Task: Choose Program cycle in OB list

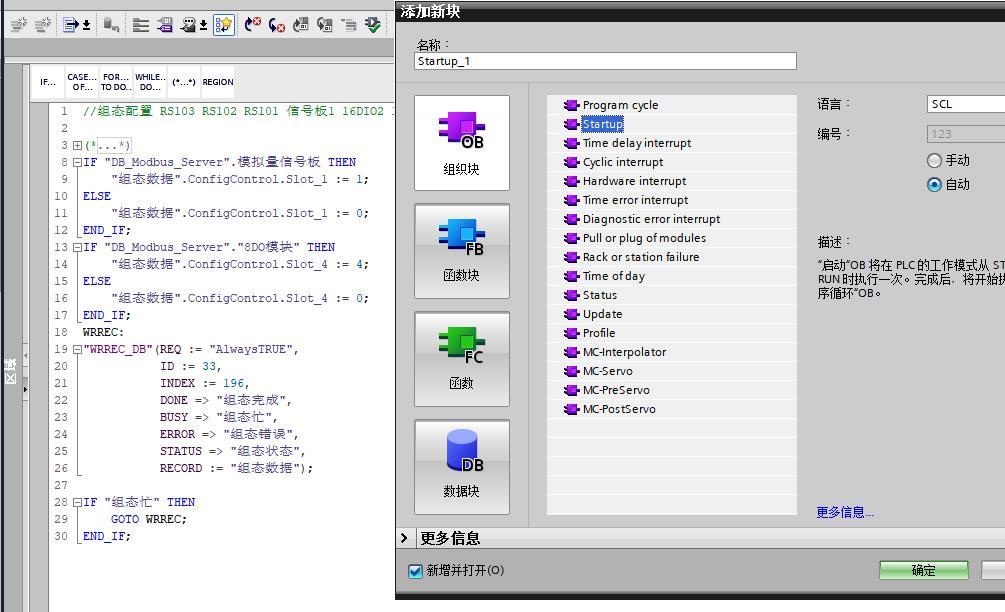Action: (x=672, y=105)
